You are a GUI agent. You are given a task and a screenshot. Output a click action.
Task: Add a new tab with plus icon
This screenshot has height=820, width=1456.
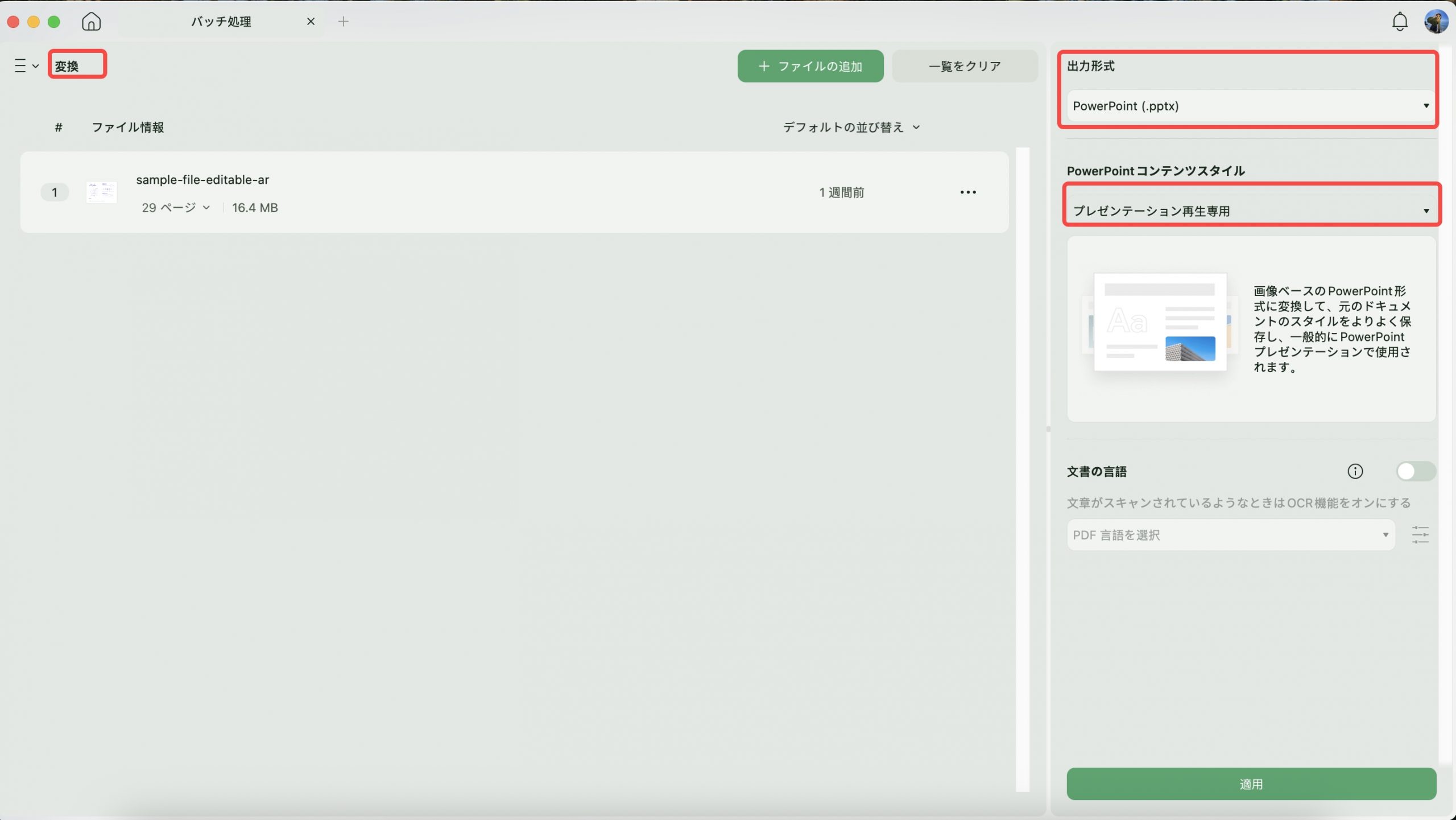pyautogui.click(x=343, y=22)
